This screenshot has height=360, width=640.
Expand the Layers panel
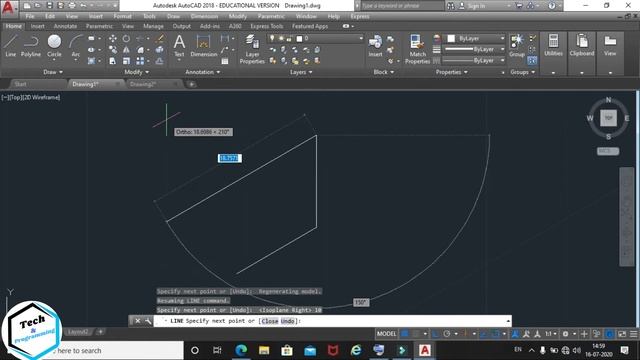[301, 72]
